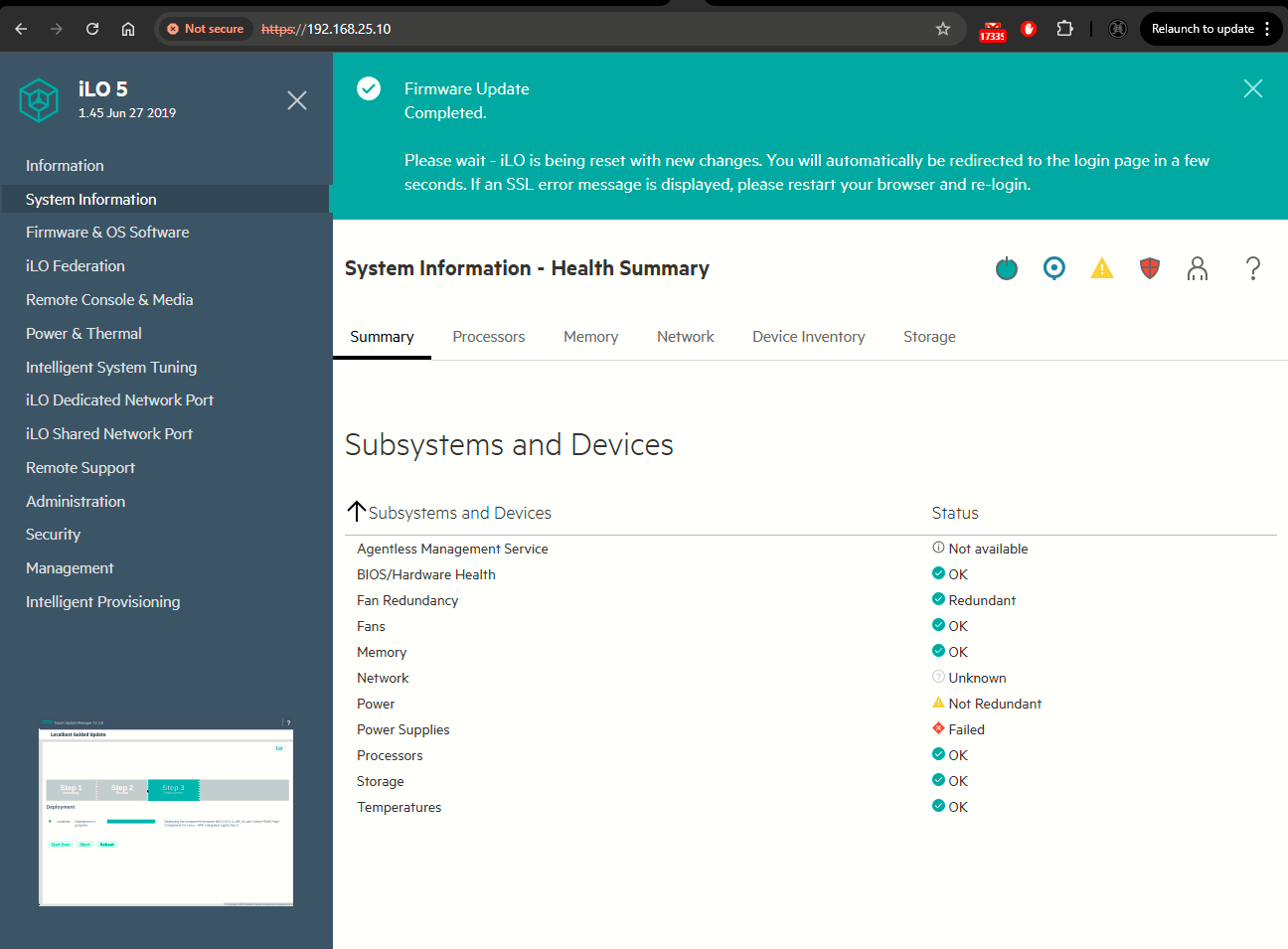Open the browser profile avatar
The image size is (1288, 949).
click(1118, 29)
